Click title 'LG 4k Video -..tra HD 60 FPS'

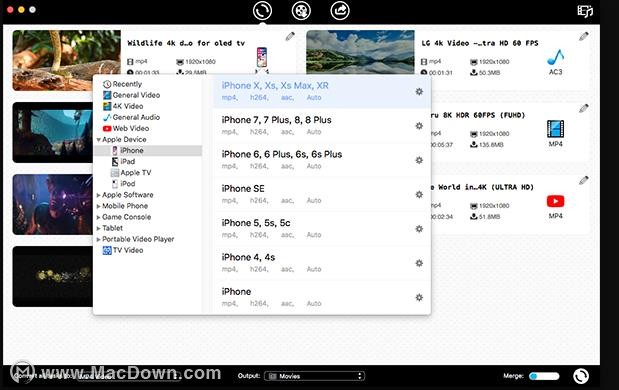[480, 43]
